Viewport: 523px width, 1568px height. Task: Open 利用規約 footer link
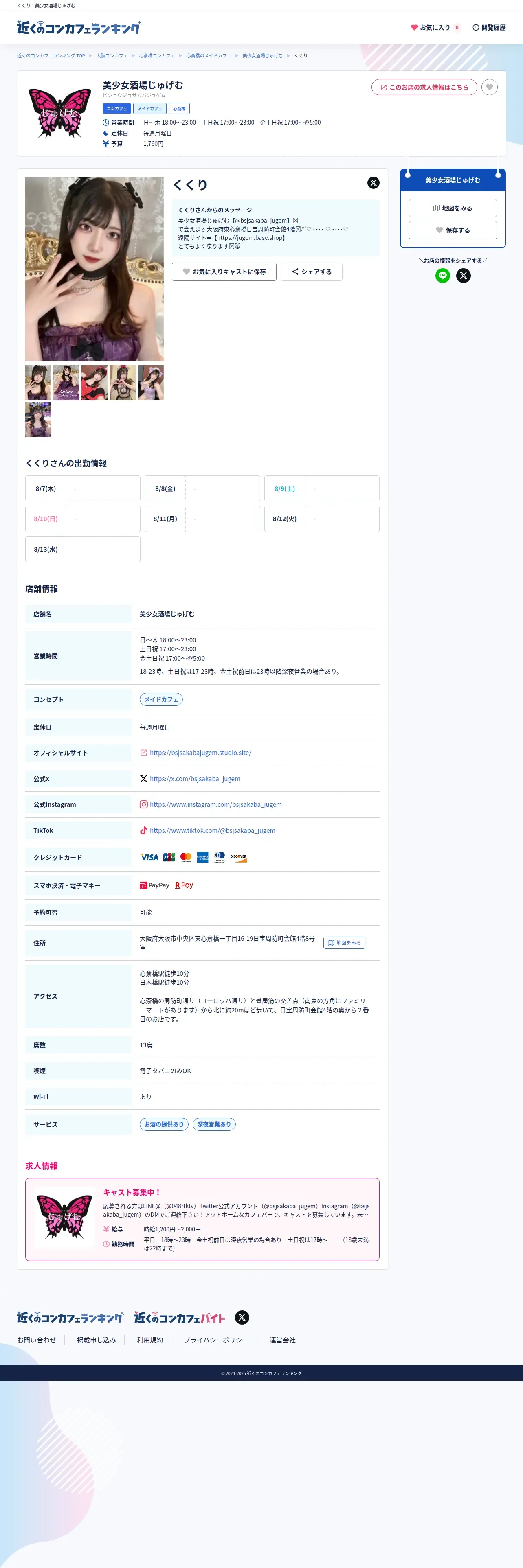pyautogui.click(x=150, y=1340)
